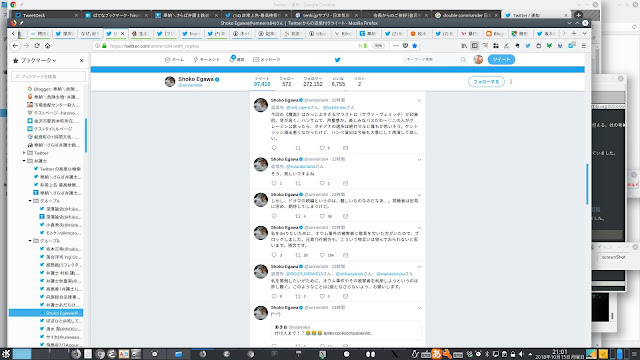Open the library icon in Firefox toolbar
Image resolution: width=640 pixels, height=360 pixels.
[x=464, y=46]
